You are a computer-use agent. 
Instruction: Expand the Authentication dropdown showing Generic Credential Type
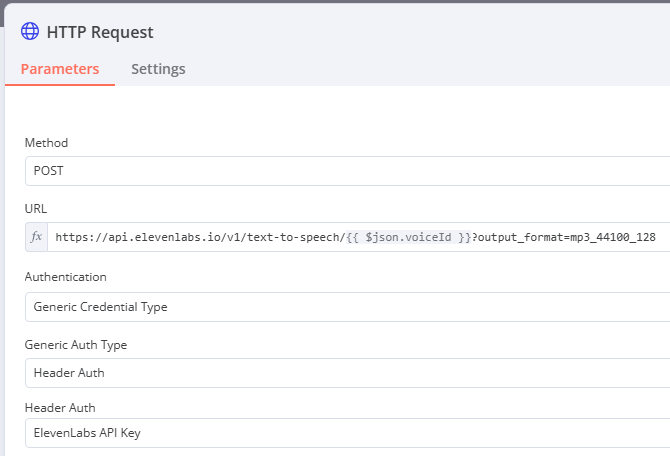pyautogui.click(x=347, y=307)
